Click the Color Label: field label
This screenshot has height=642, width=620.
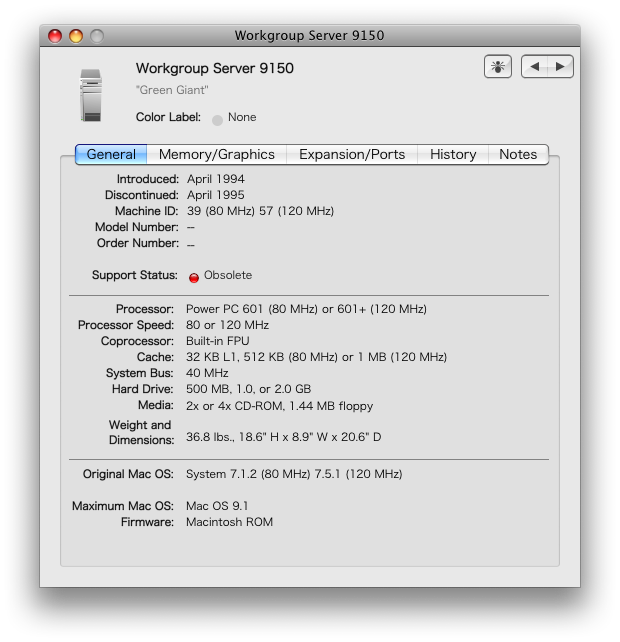pos(168,117)
